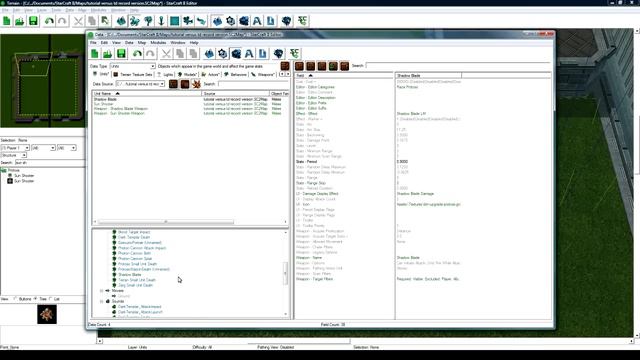Click Redo arrow in Data window toolbar
640x360 pixels.
click(x=150, y=53)
